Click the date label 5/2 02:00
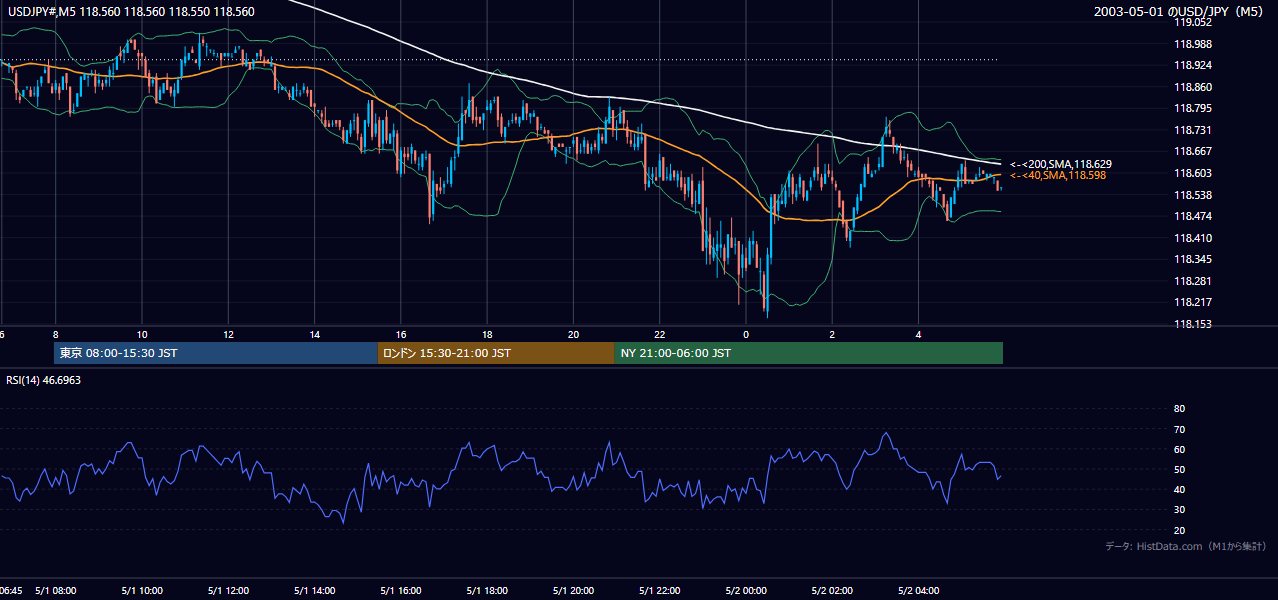1278x600 pixels. click(832, 590)
